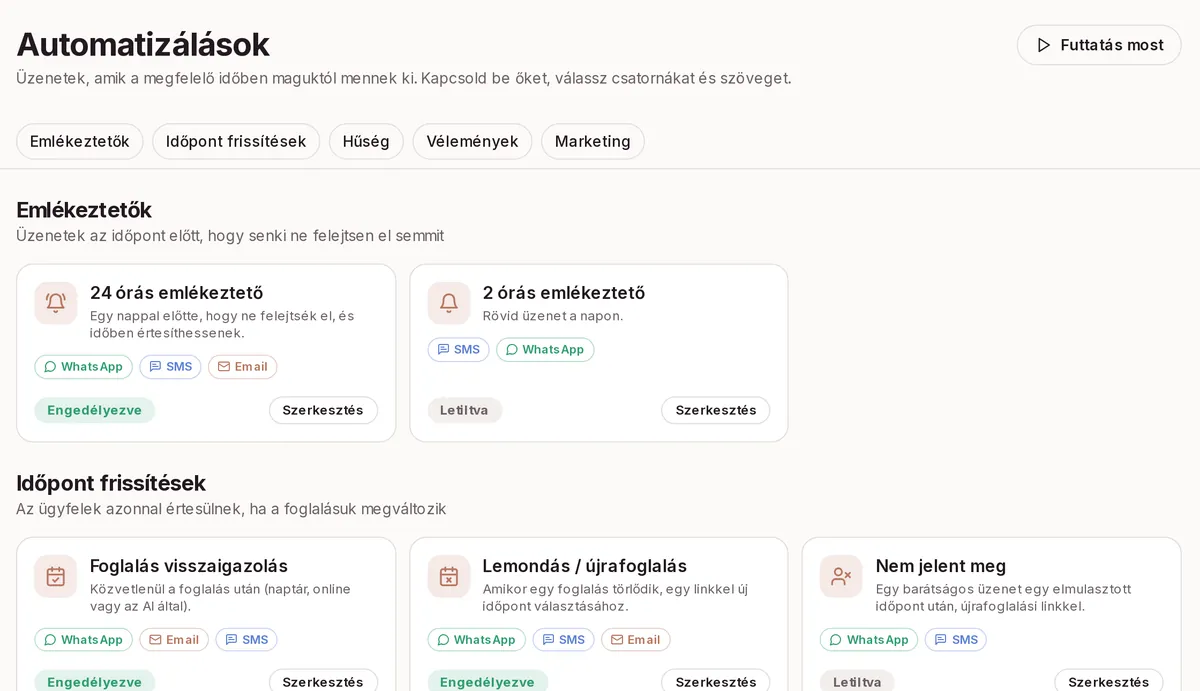The image size is (1200, 691).
Task: Click the calendar-x icon of Lemondás / újrafoglalás
Action: [449, 576]
